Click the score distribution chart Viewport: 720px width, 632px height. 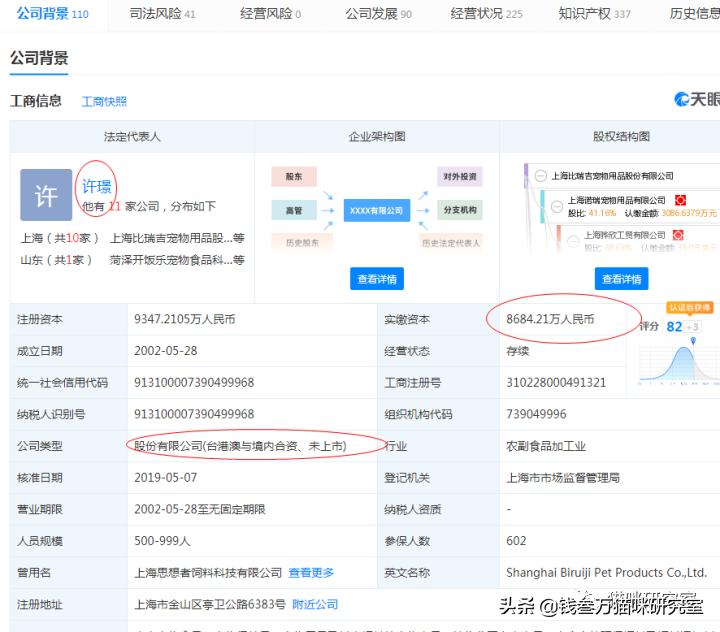pos(680,363)
